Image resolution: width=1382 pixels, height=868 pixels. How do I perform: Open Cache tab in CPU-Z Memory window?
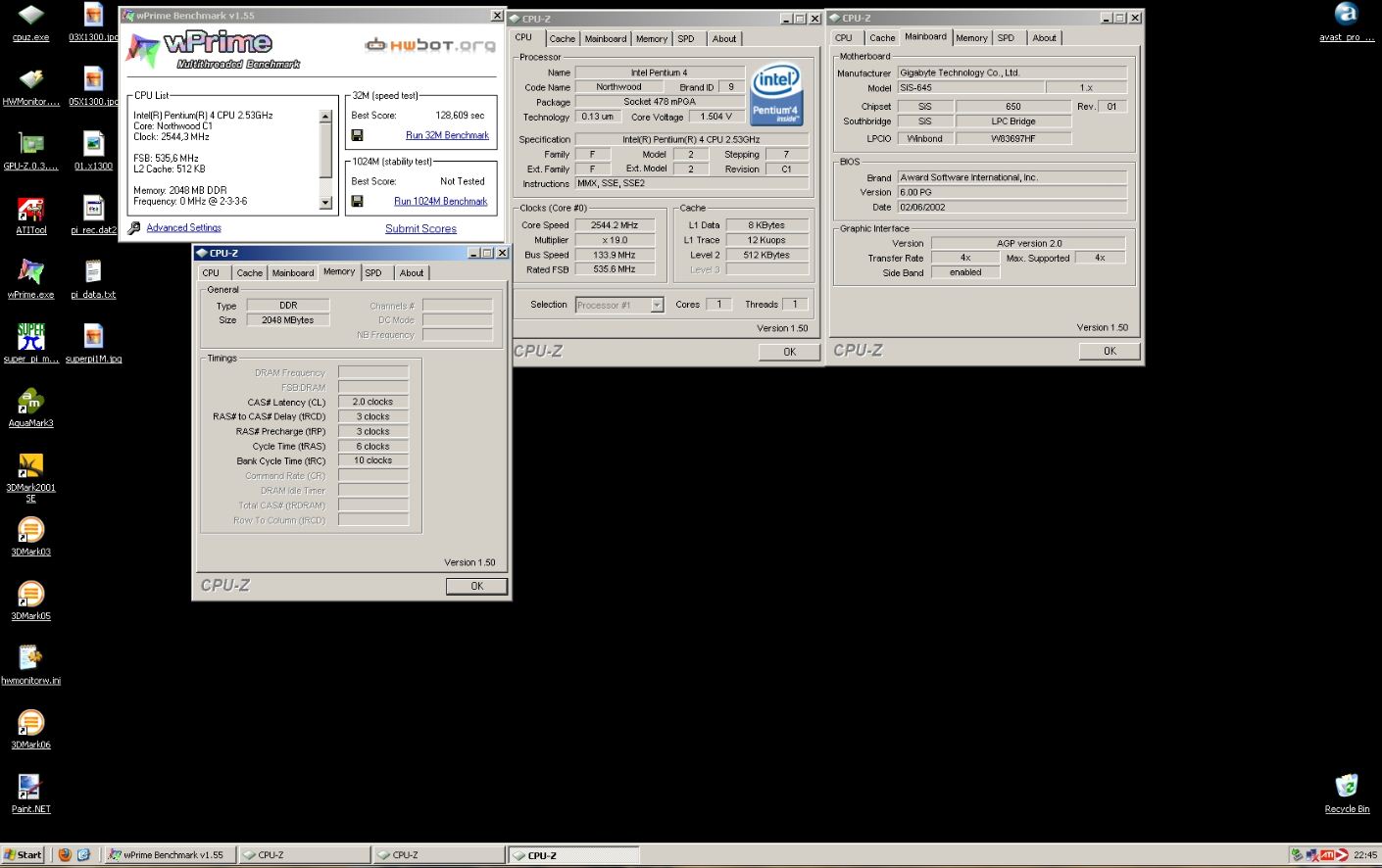[249, 272]
